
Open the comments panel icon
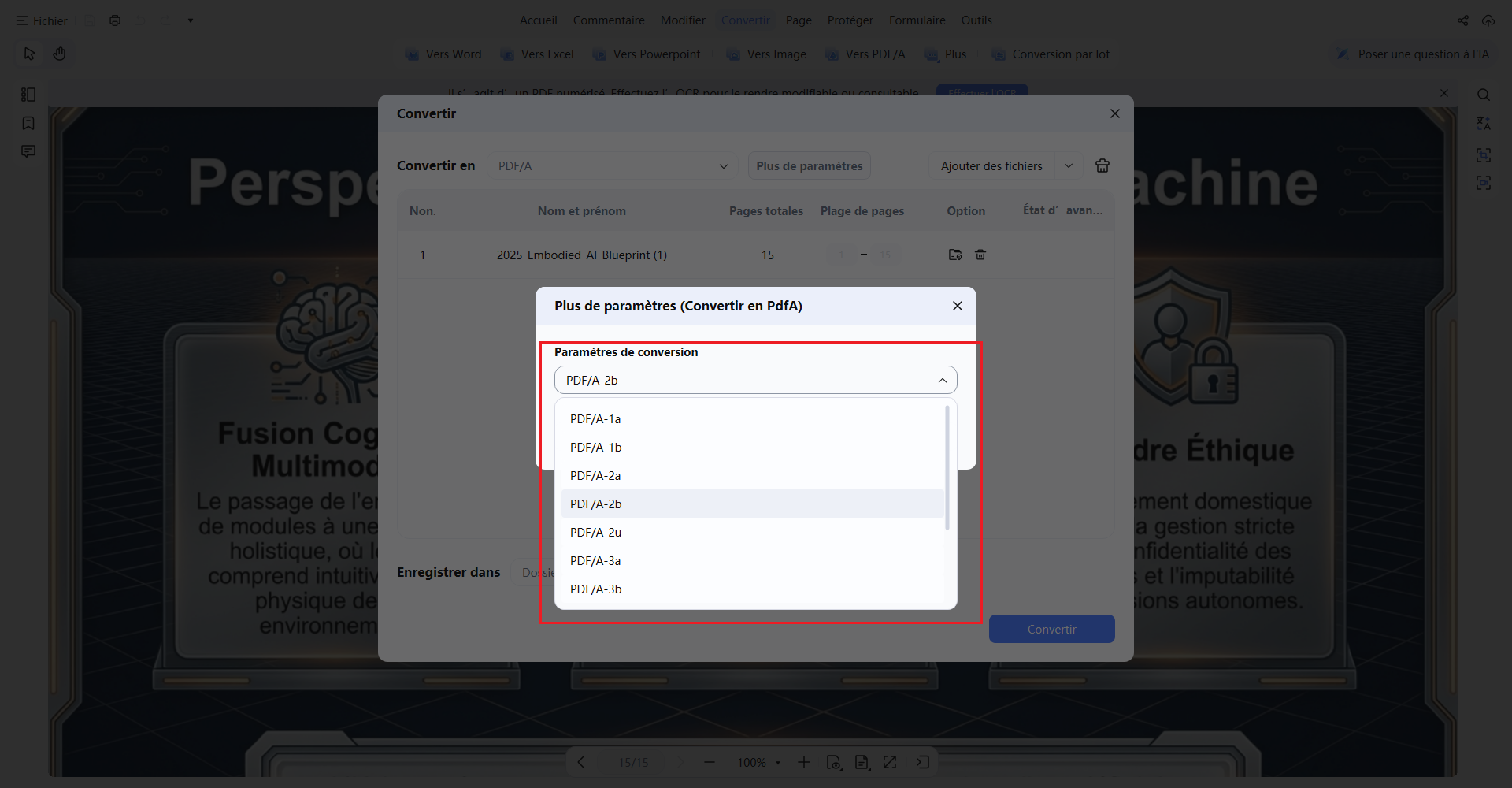(x=28, y=151)
